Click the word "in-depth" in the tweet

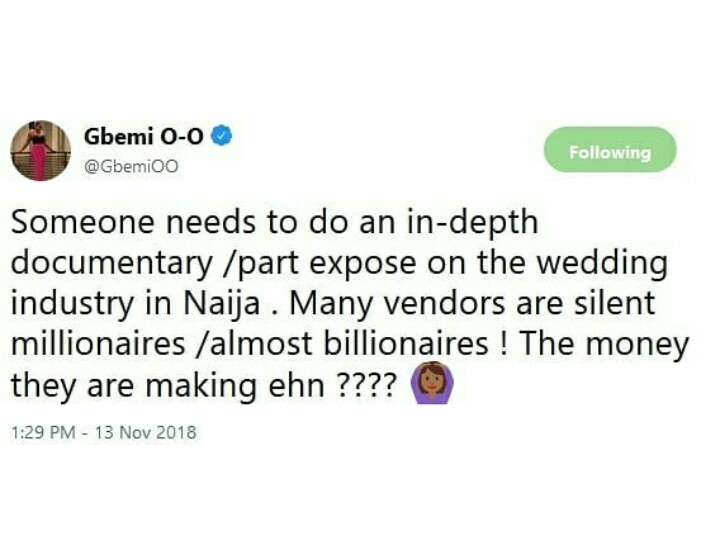pyautogui.click(x=471, y=222)
